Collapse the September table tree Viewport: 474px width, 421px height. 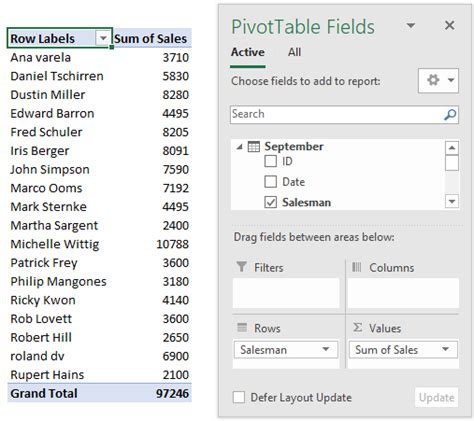pos(239,147)
